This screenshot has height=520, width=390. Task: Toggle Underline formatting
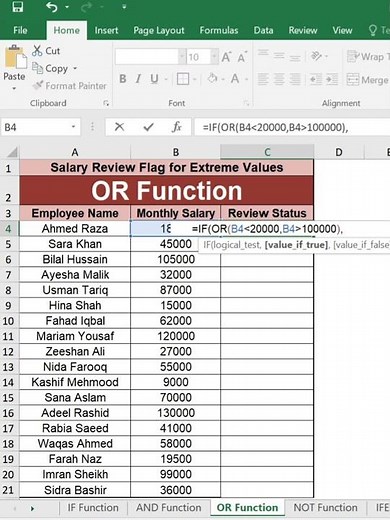pyautogui.click(x=154, y=79)
